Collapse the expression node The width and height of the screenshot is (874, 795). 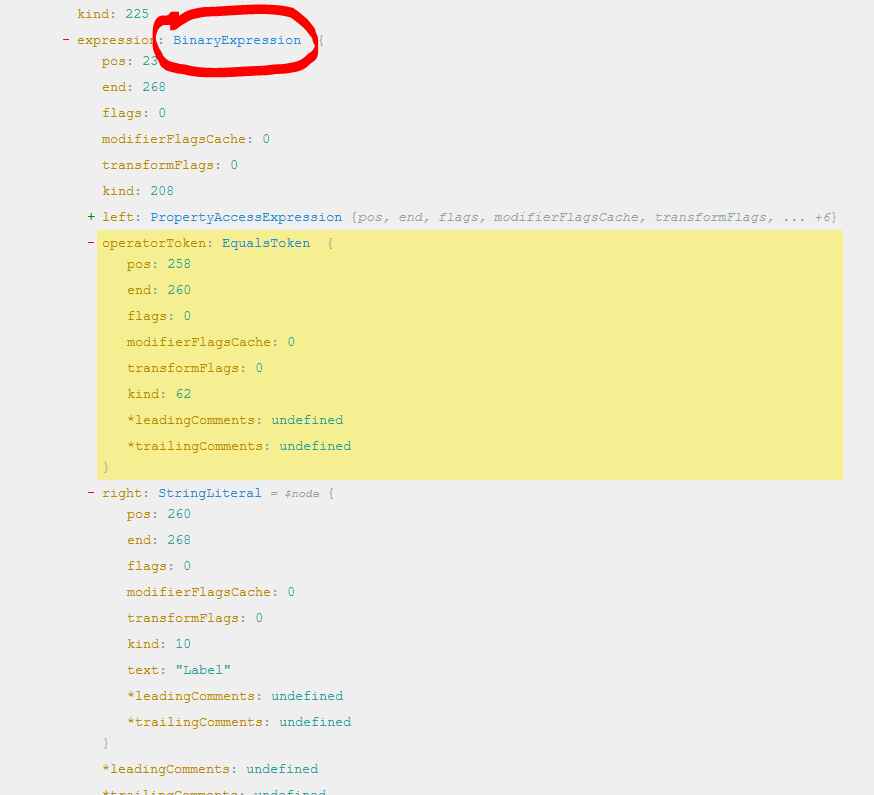click(66, 39)
